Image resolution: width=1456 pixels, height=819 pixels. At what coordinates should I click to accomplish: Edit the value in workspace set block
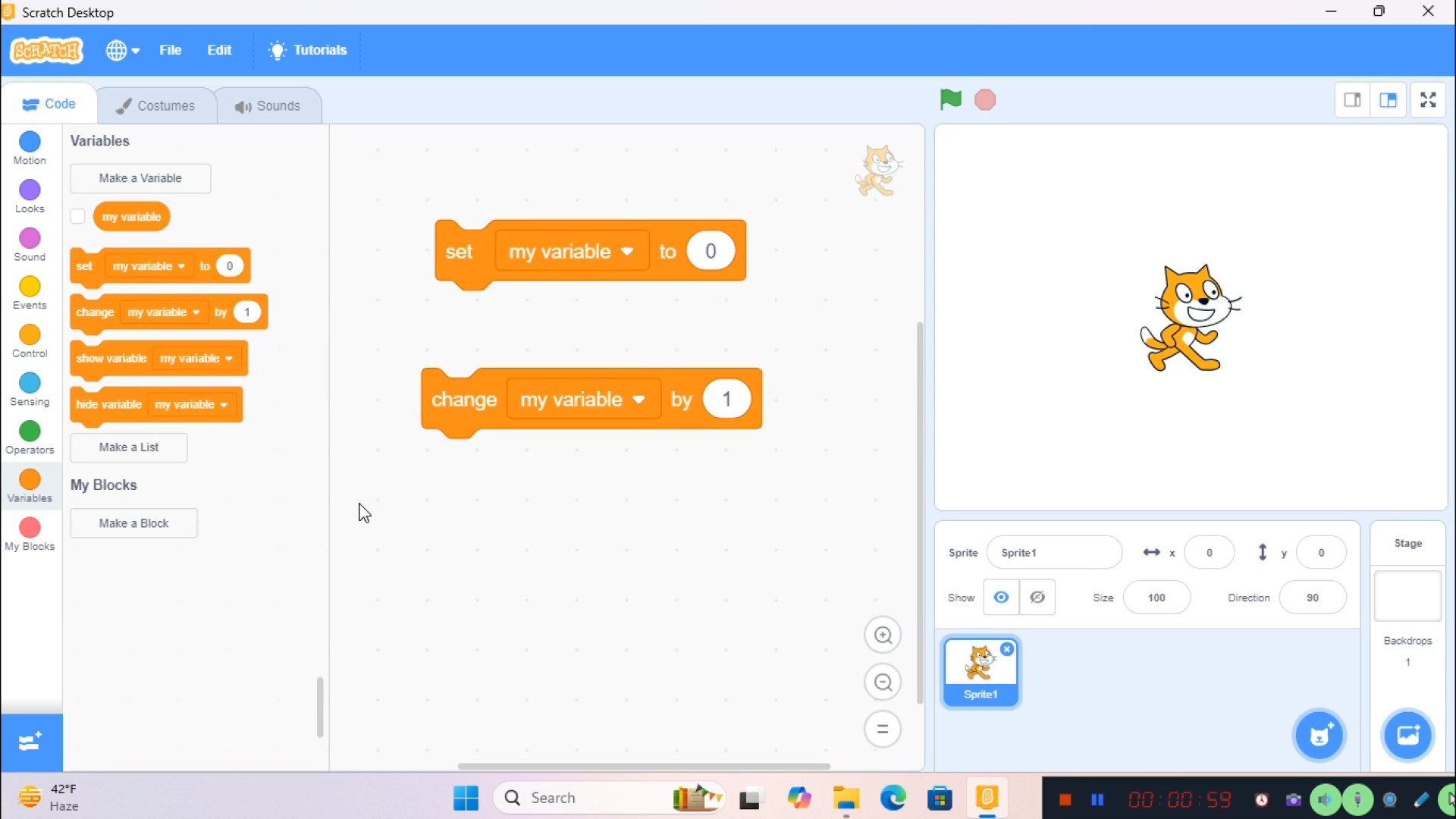[x=711, y=251]
